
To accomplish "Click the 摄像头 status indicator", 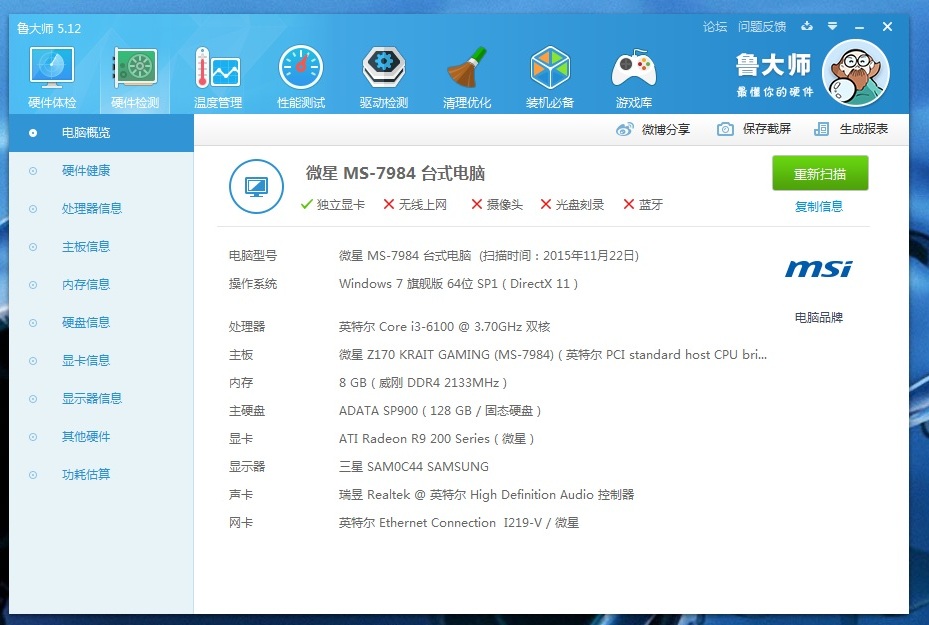I will [x=496, y=204].
